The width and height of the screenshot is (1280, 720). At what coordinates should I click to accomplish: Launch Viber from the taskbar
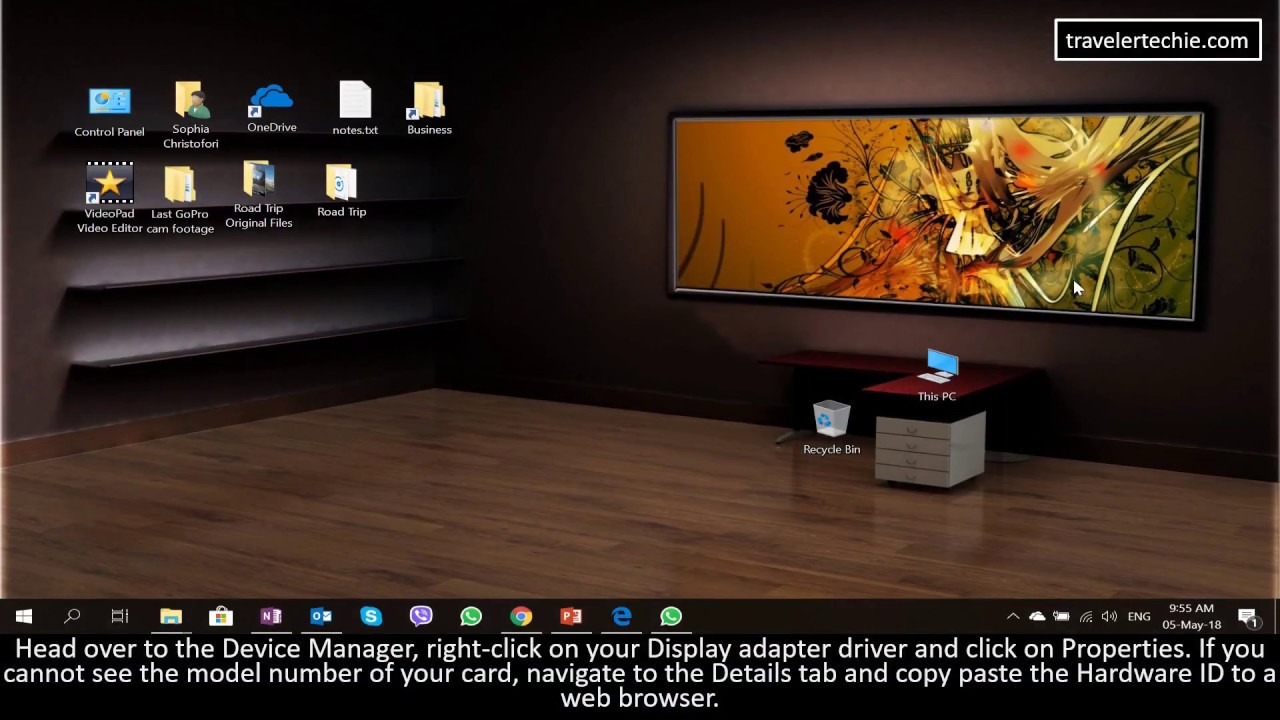coord(421,616)
